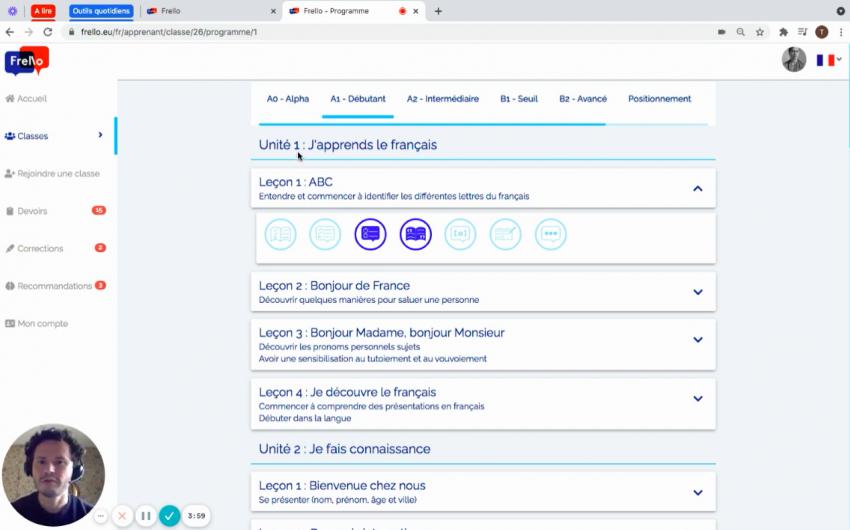Open the third dark-blue activity icon in Leçon 1
850x530 pixels.
pyautogui.click(x=370, y=234)
